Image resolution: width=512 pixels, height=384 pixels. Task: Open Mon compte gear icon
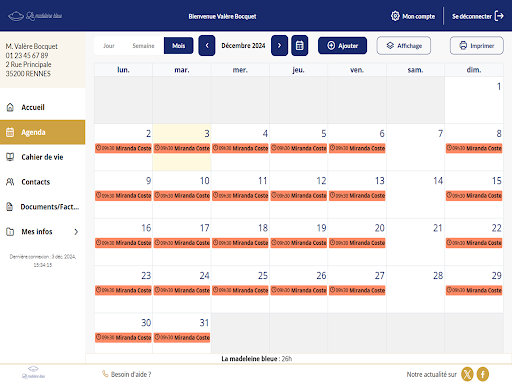click(x=395, y=16)
